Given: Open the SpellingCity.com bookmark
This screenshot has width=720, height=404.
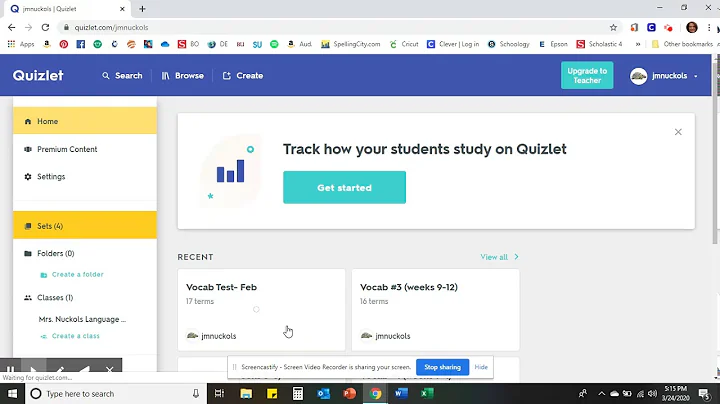Looking at the screenshot, I should pos(351,44).
